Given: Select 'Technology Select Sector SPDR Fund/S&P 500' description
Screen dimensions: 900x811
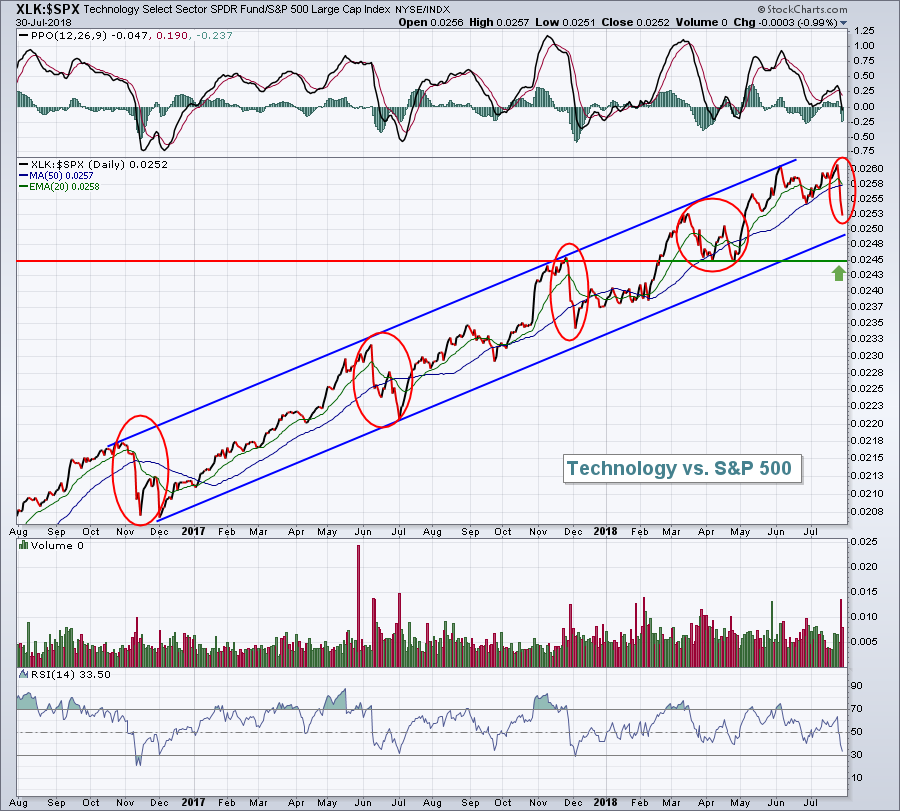Looking at the screenshot, I should click(x=198, y=10).
